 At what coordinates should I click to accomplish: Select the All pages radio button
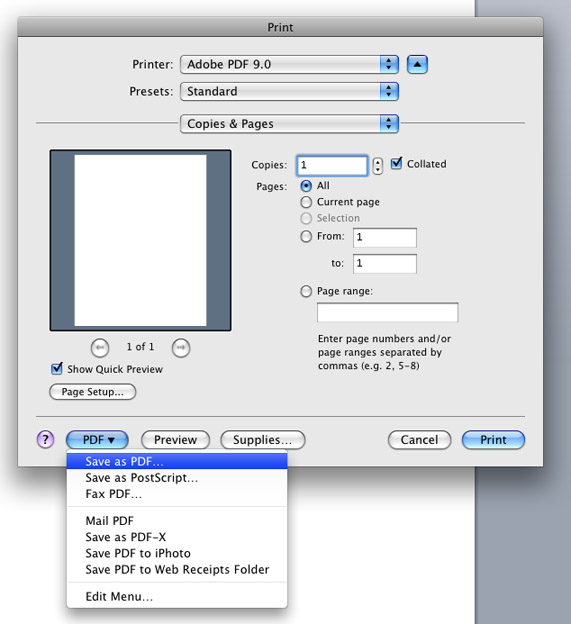pos(306,186)
